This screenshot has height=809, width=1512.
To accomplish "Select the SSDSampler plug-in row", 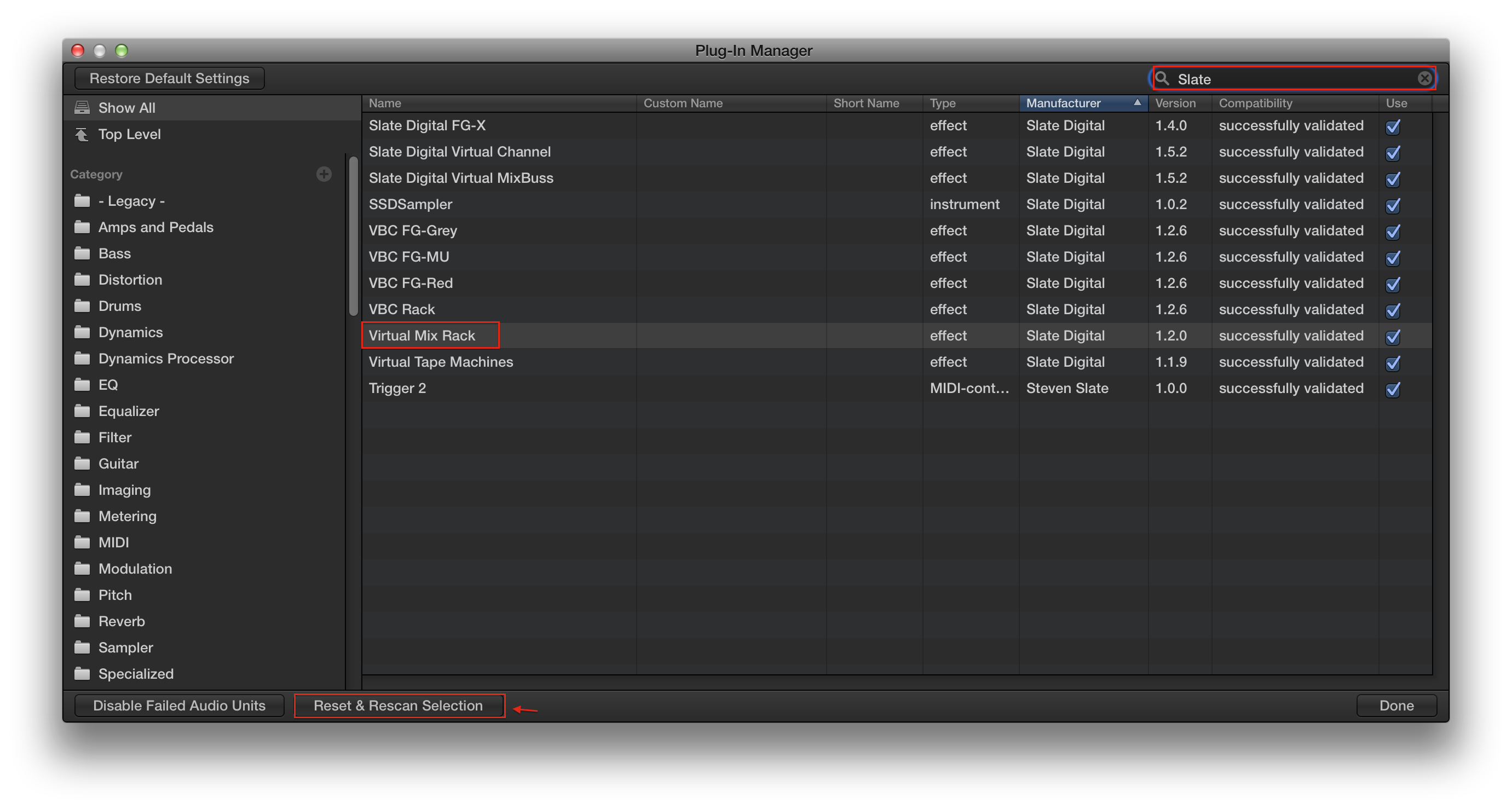I will [897, 204].
